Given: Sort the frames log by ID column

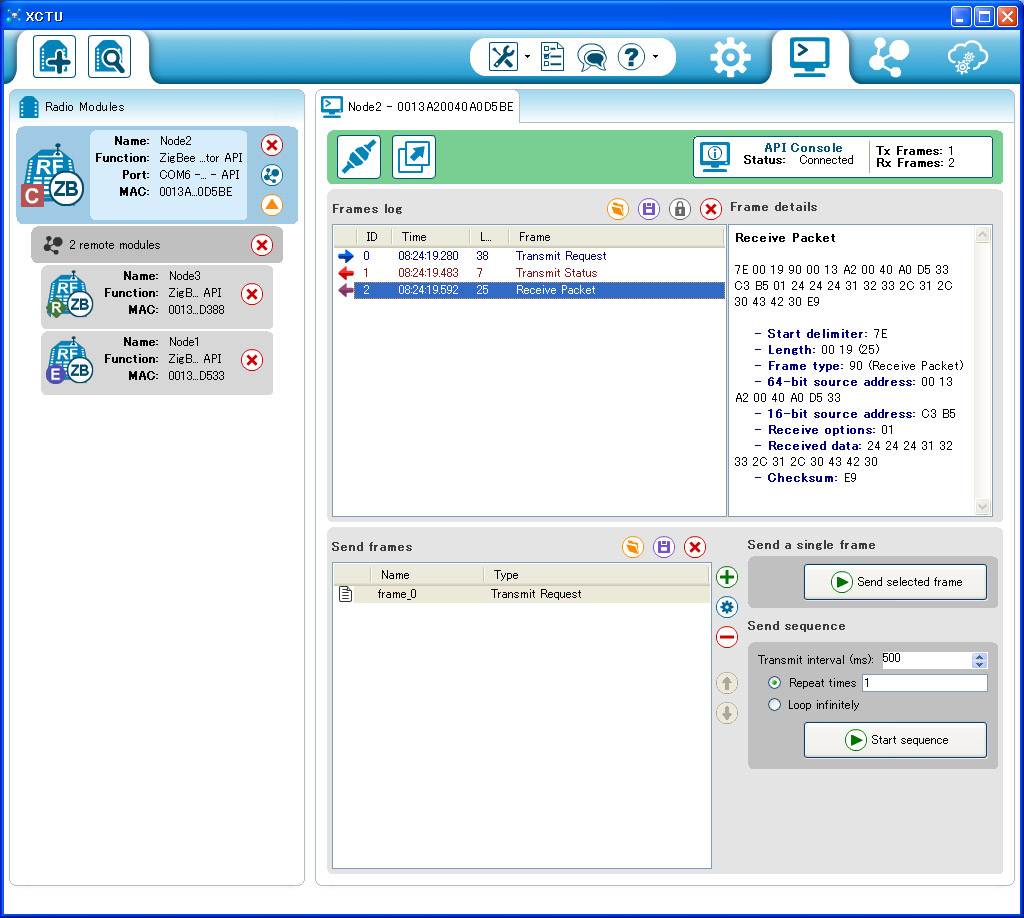Looking at the screenshot, I should click(x=374, y=237).
